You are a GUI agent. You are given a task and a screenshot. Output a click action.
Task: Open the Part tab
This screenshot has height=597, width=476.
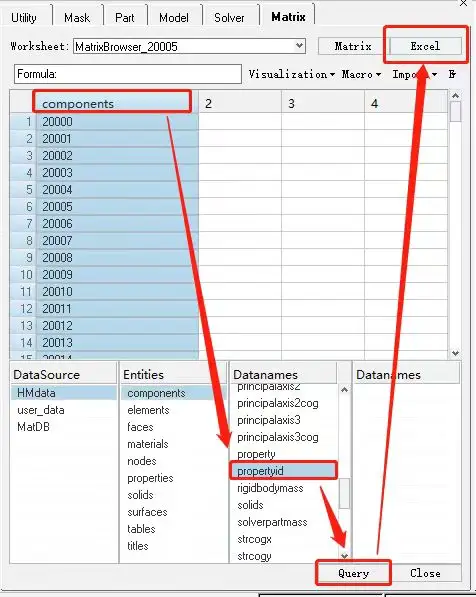125,18
